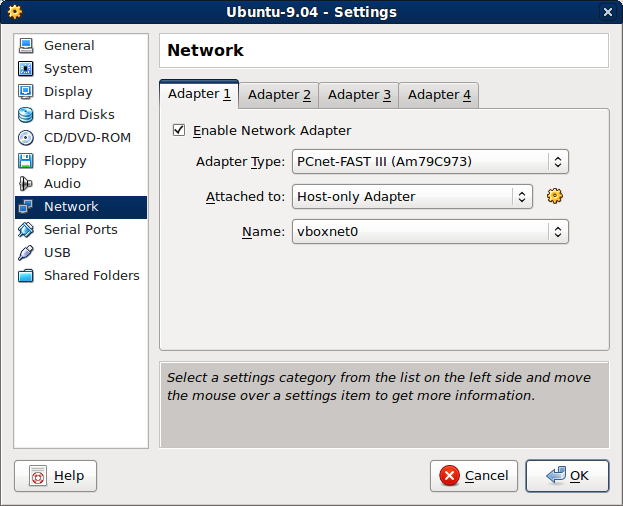Click the USB plug icon
This screenshot has height=506, width=623.
point(26,253)
